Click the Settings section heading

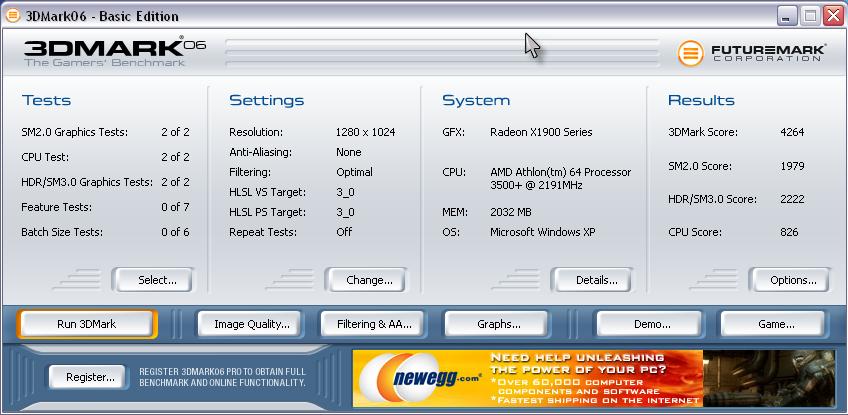pyautogui.click(x=267, y=100)
